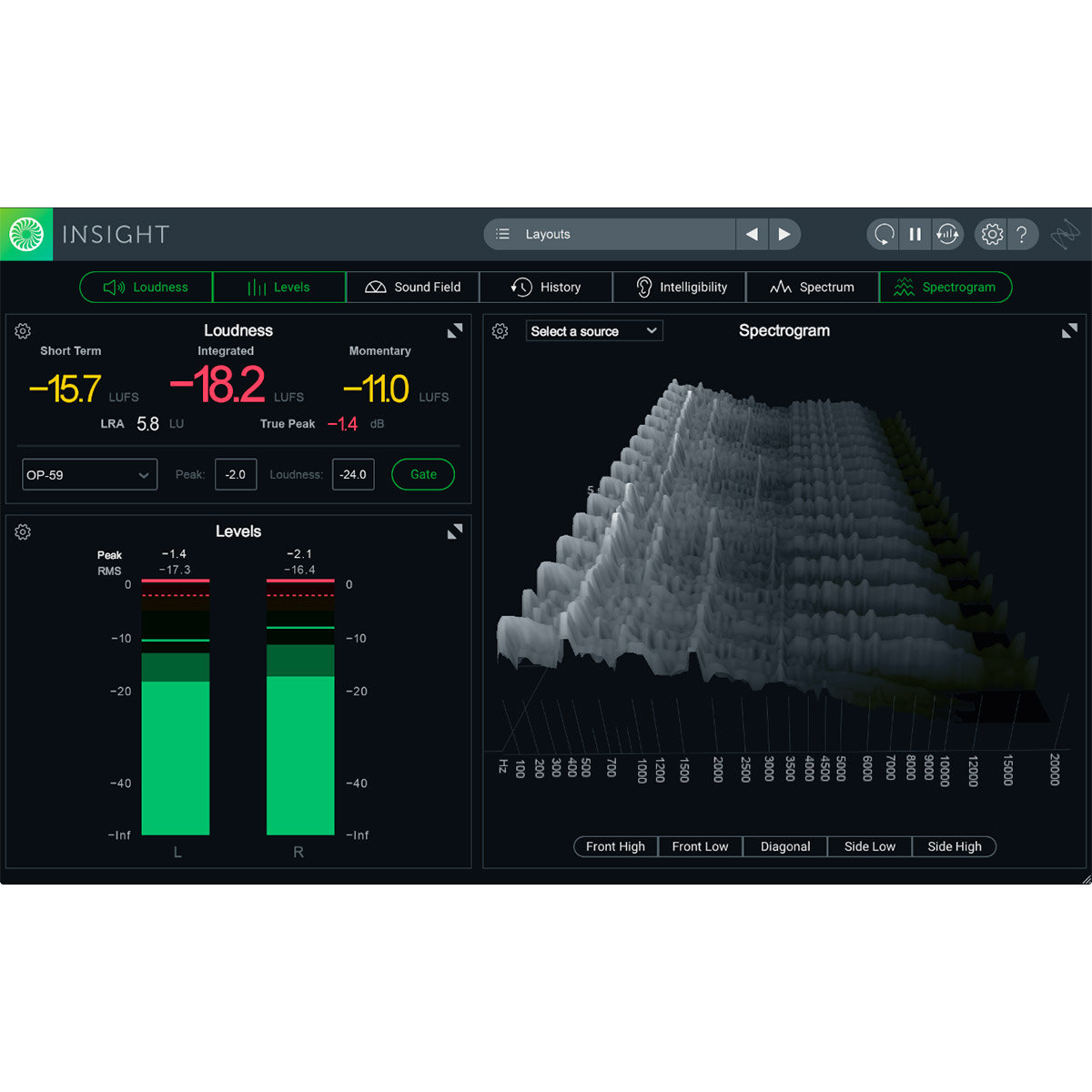Switch spectrogram view to Side High

[x=954, y=846]
